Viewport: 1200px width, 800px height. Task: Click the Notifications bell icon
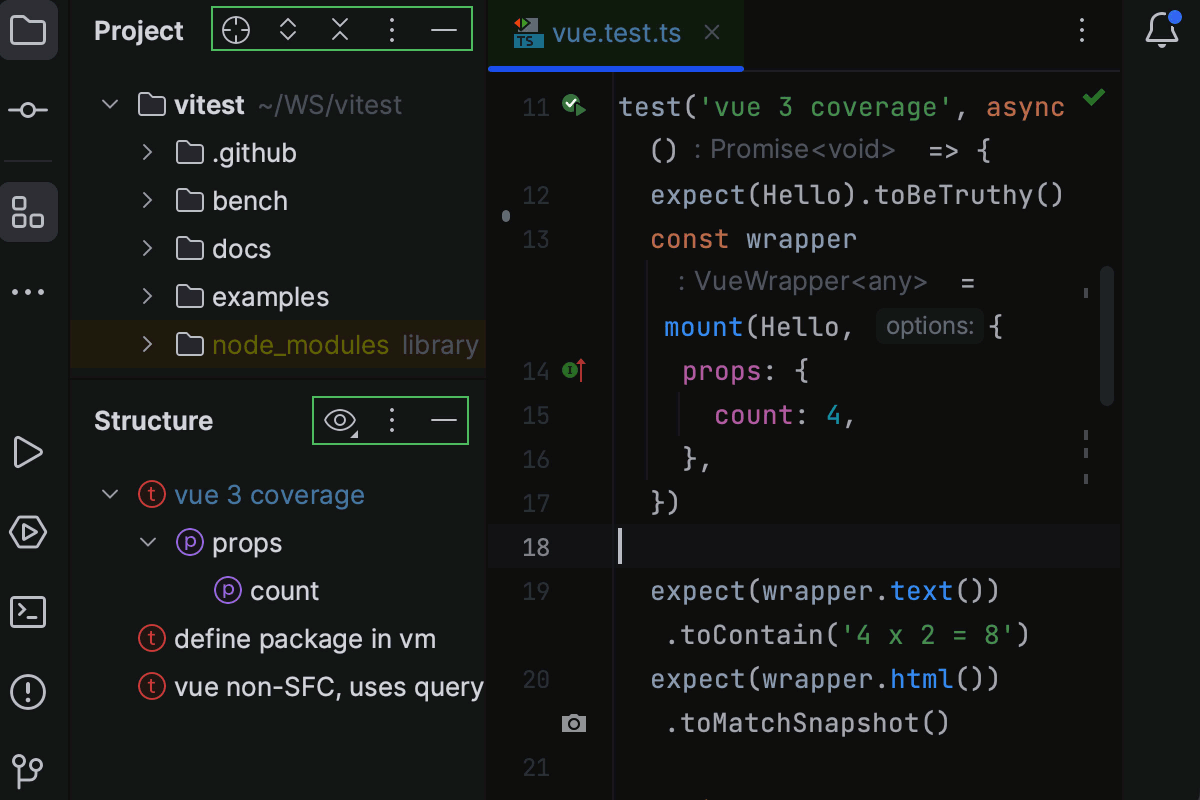(1161, 30)
